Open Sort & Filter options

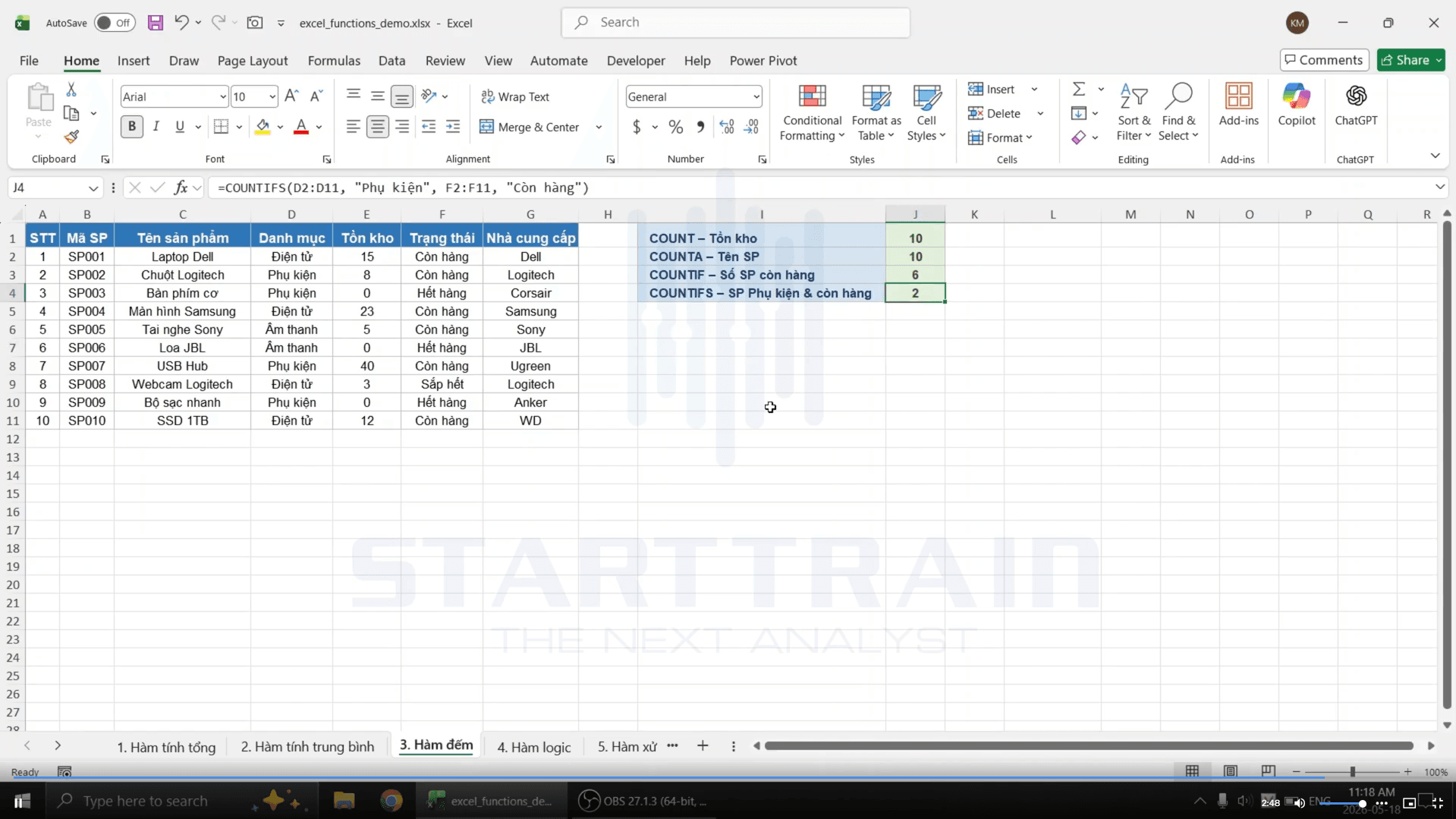click(x=1134, y=114)
